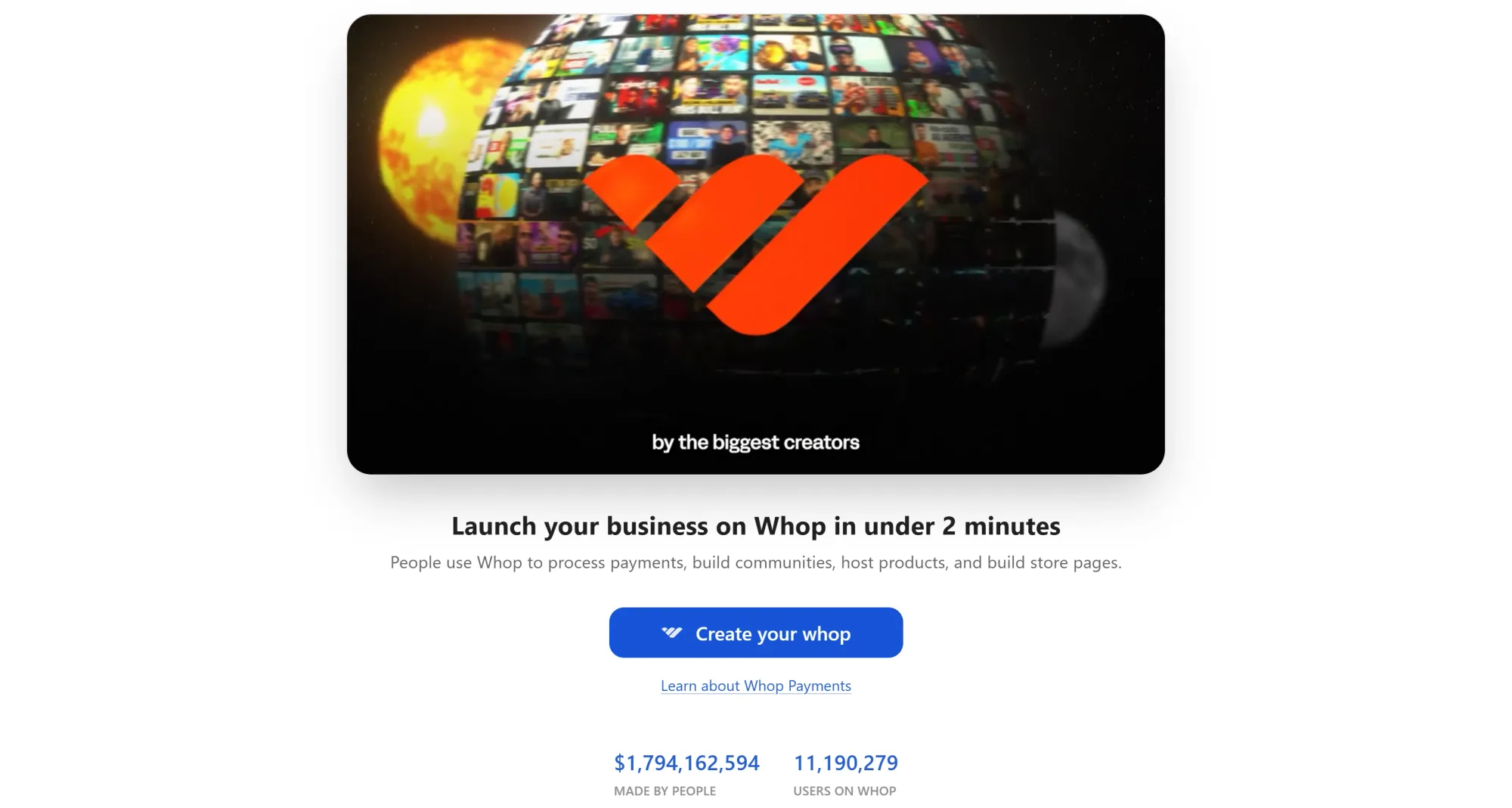Click the "by the biggest creators" video caption
1512x808 pixels.
tap(756, 442)
